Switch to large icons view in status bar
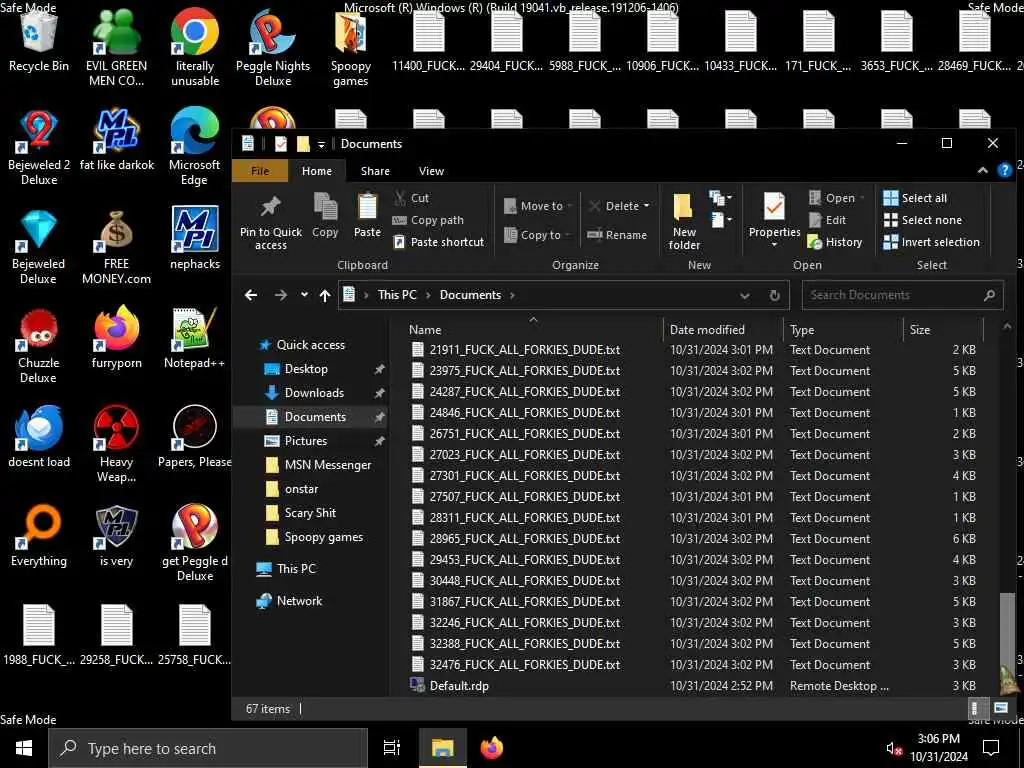Screen dimensions: 1024x768 coord(1000,708)
